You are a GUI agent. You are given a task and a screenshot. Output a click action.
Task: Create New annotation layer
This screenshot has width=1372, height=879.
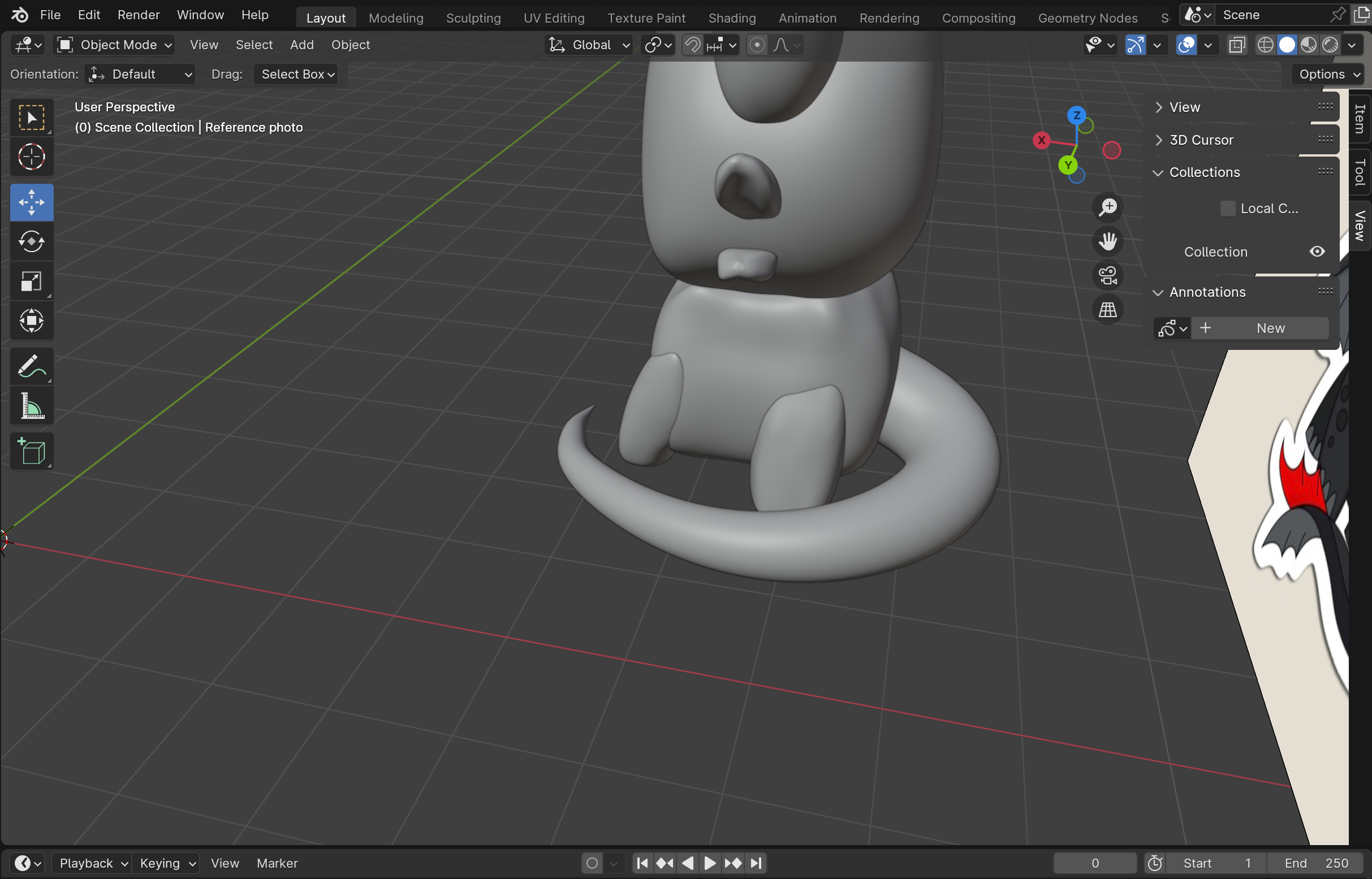point(1259,328)
